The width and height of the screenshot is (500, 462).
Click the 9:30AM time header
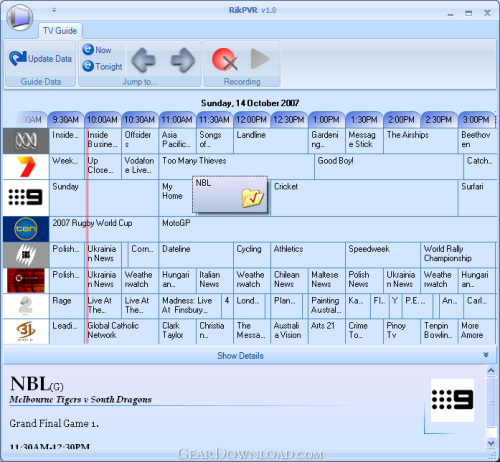coord(66,120)
